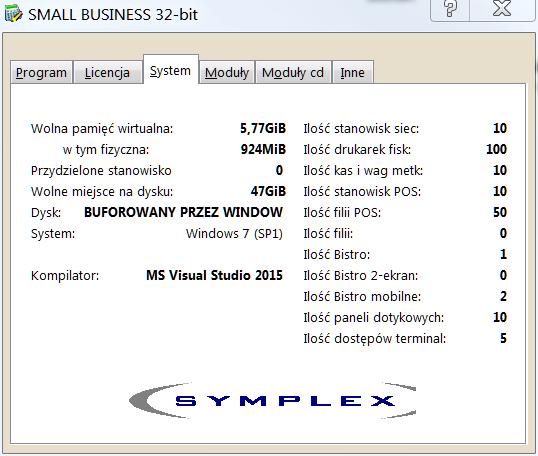Select the 924MiB physical memory value
The height and width of the screenshot is (456, 538).
coord(263,149)
